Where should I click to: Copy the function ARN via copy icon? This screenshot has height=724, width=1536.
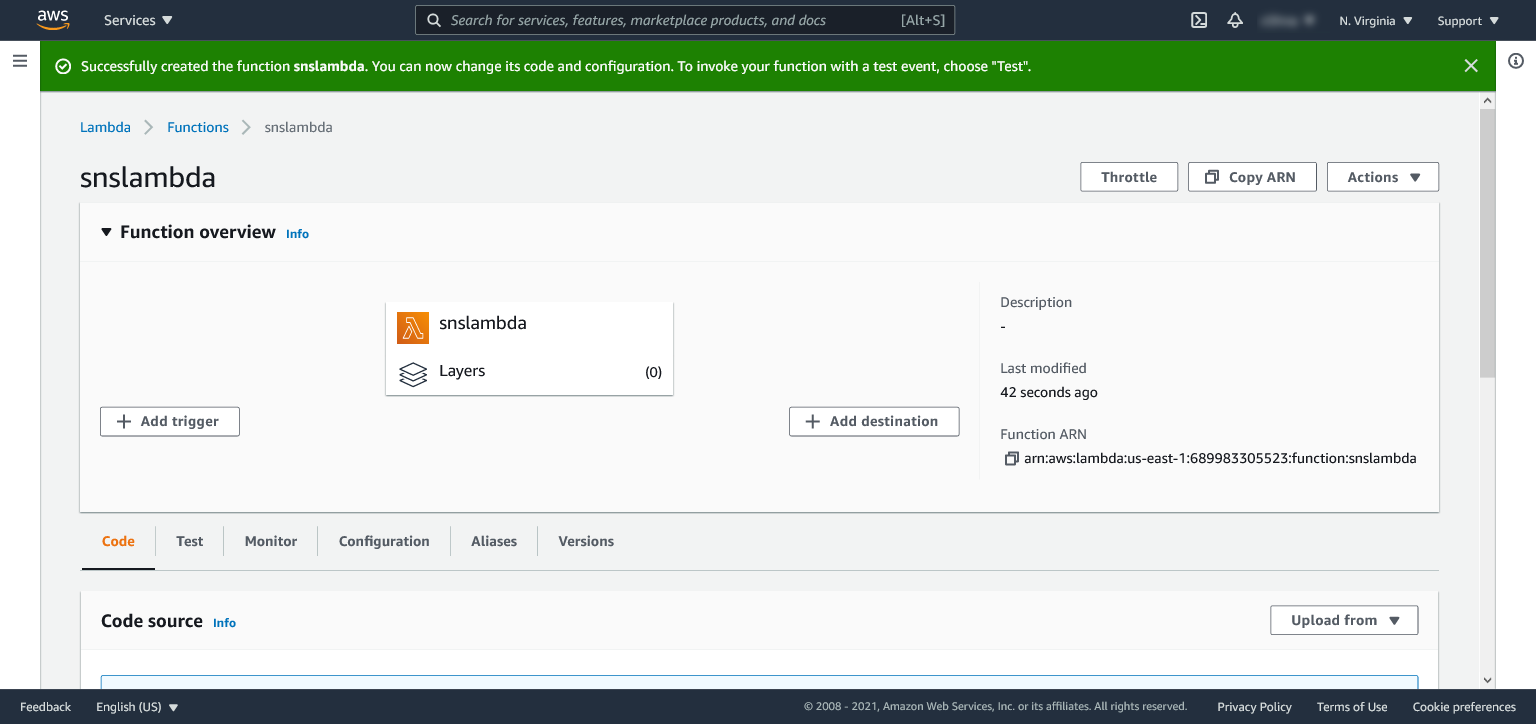(x=1010, y=459)
